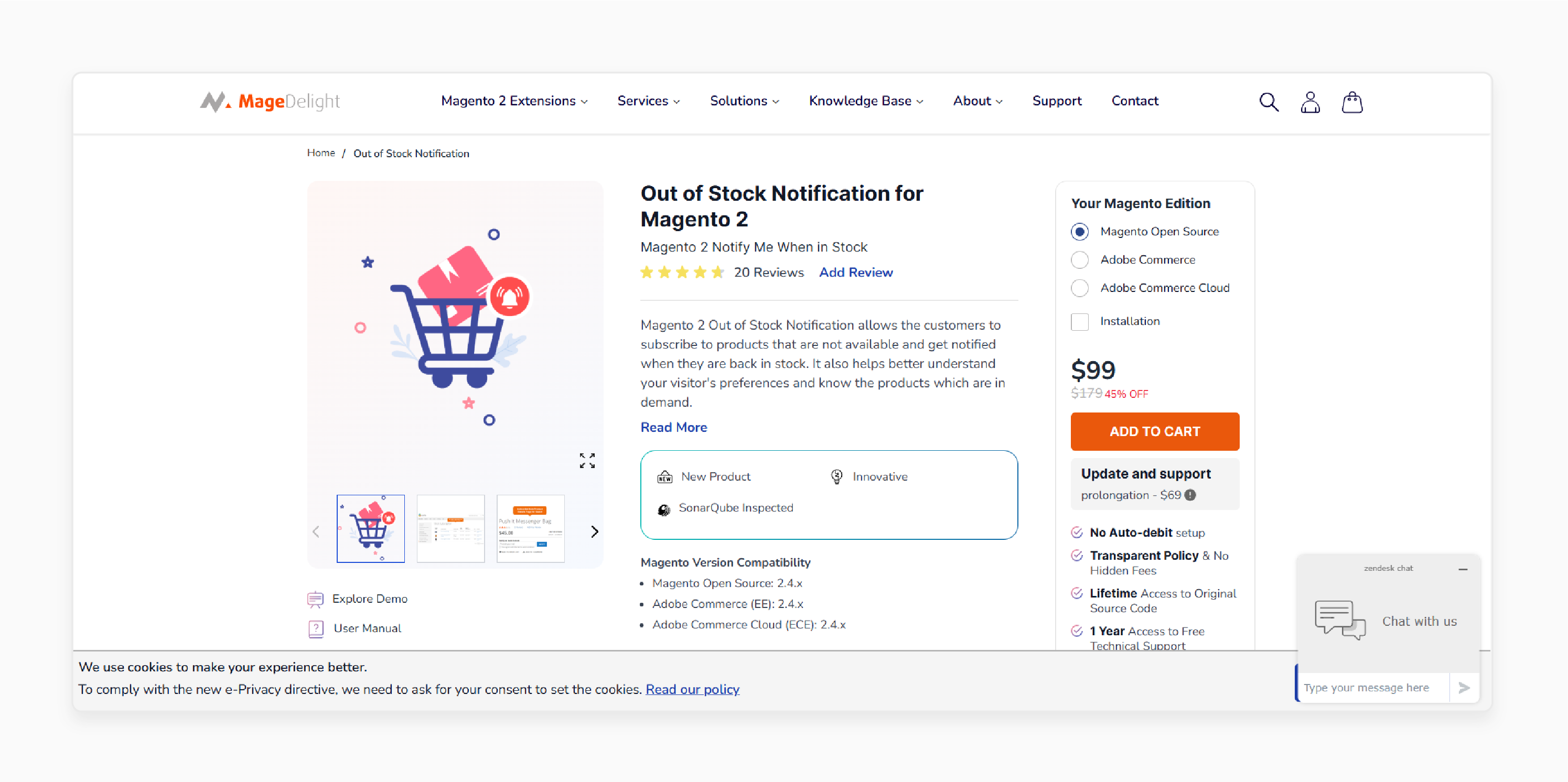
Task: Open the Support page
Action: point(1057,101)
